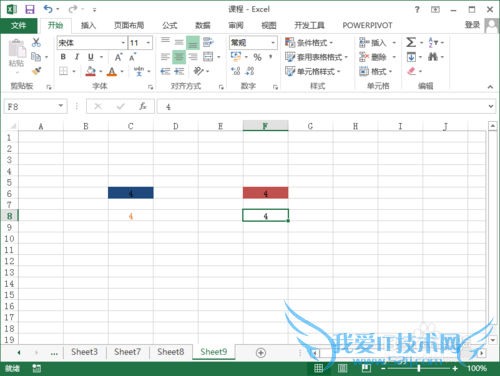Click the Merge and Center icon
Viewport: 500px width, 376px height.
(x=208, y=57)
